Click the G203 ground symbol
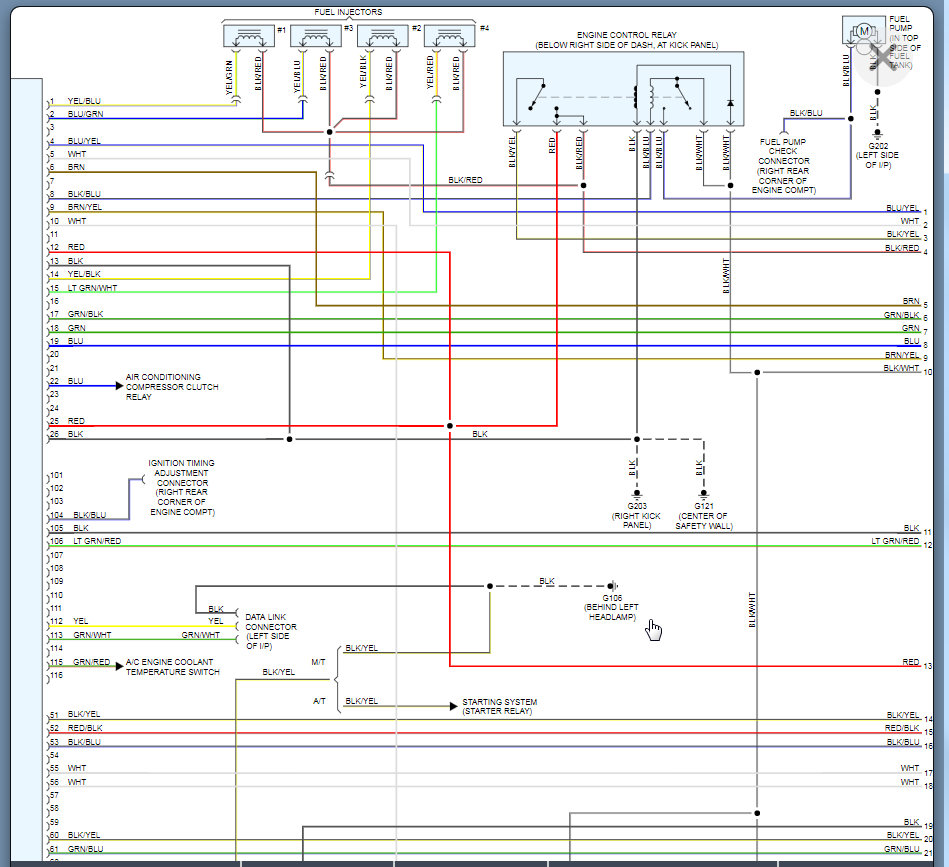Viewport: 949px width, 867px height. 637,494
